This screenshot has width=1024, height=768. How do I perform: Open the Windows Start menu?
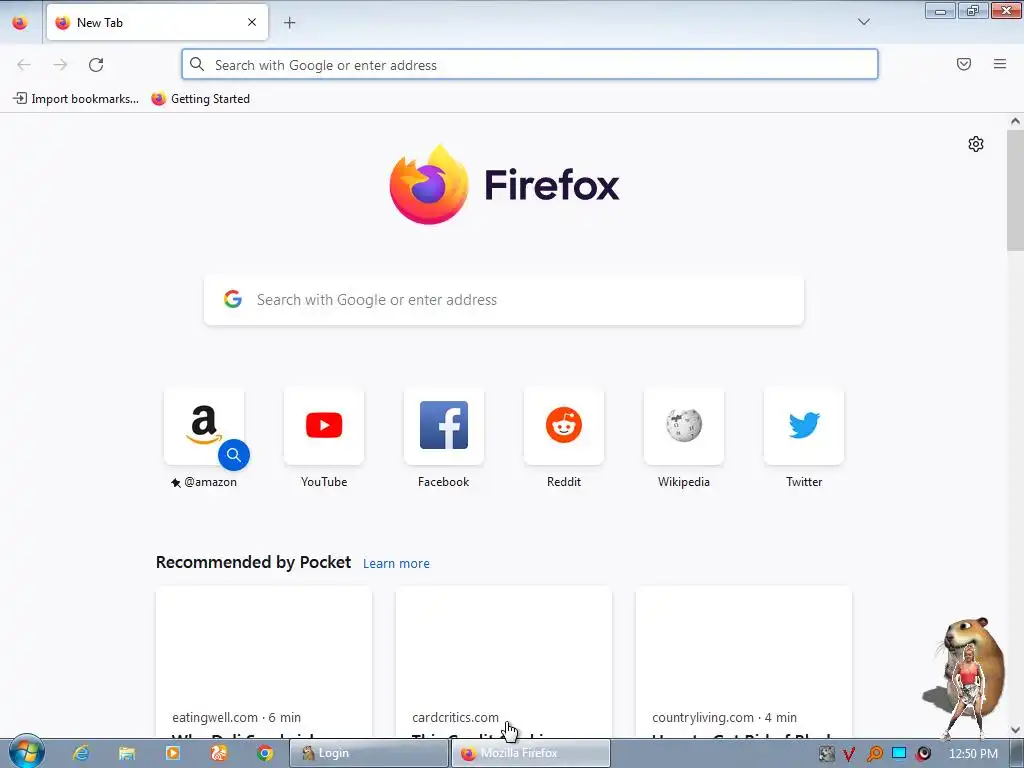[x=26, y=752]
